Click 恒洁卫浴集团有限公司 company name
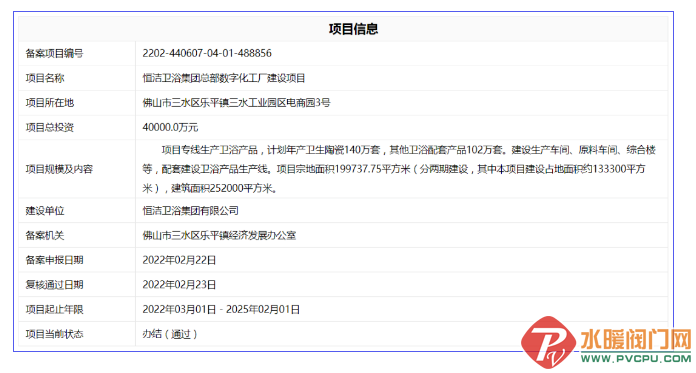Viewport: 696px width, 373px height. [190, 211]
